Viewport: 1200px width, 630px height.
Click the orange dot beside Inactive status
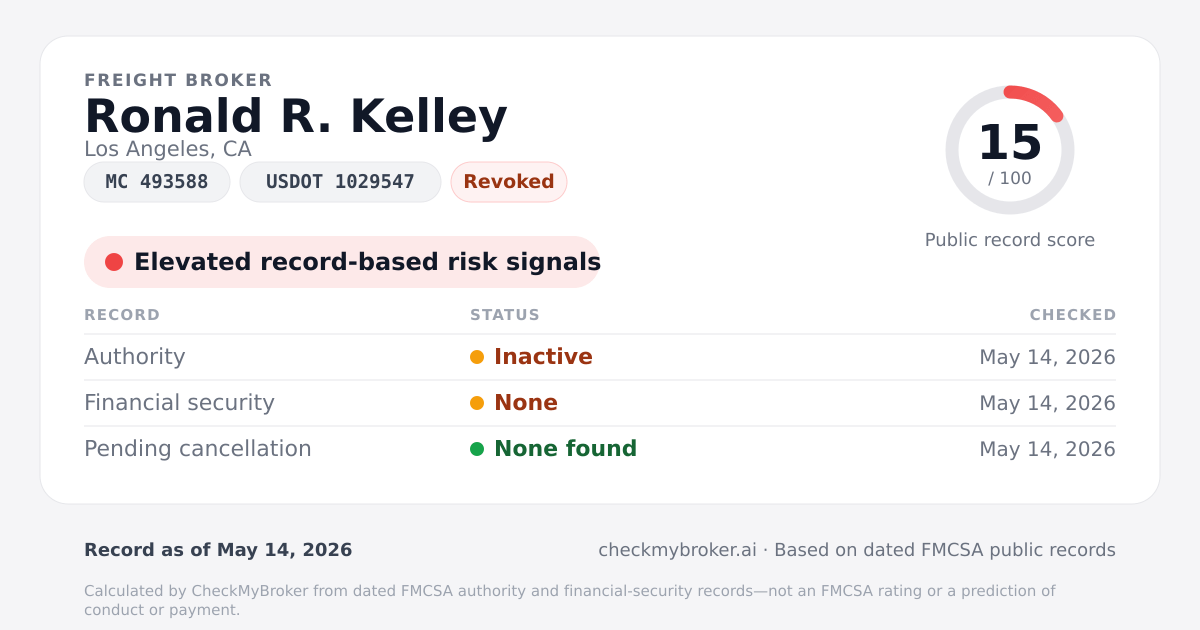tap(477, 357)
